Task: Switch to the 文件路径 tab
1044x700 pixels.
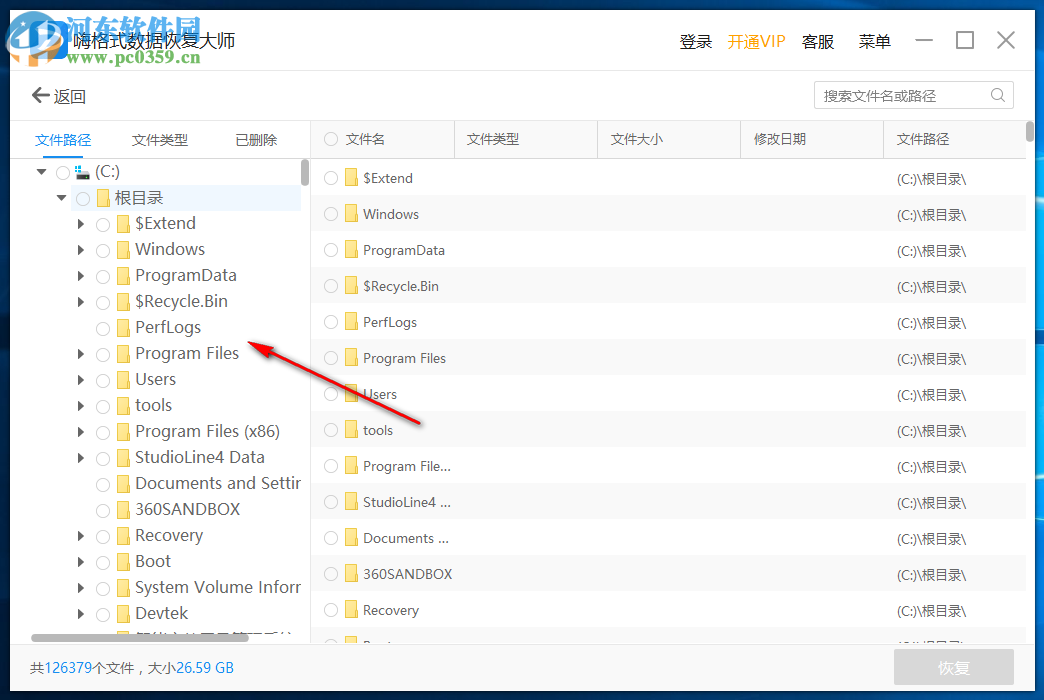Action: pos(63,140)
